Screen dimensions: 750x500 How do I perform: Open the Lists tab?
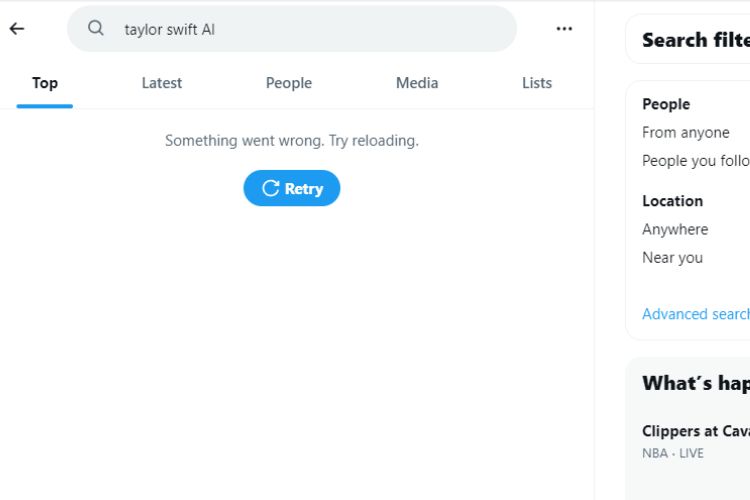pos(537,83)
